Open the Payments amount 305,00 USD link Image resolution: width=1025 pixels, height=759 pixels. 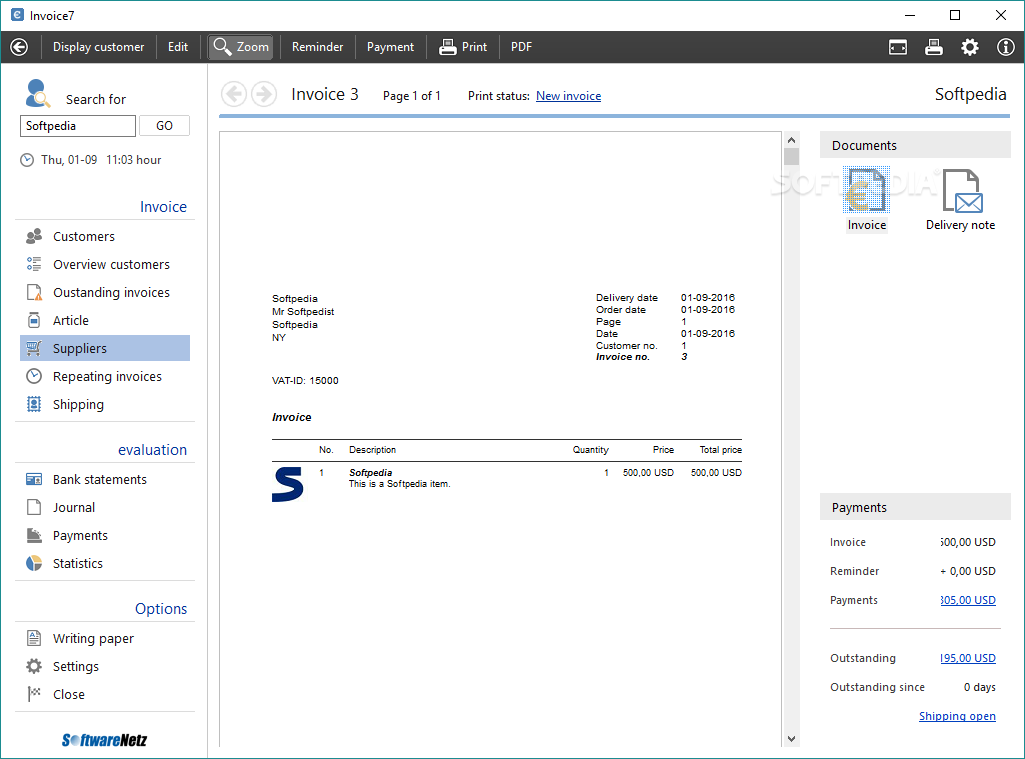[x=968, y=600]
